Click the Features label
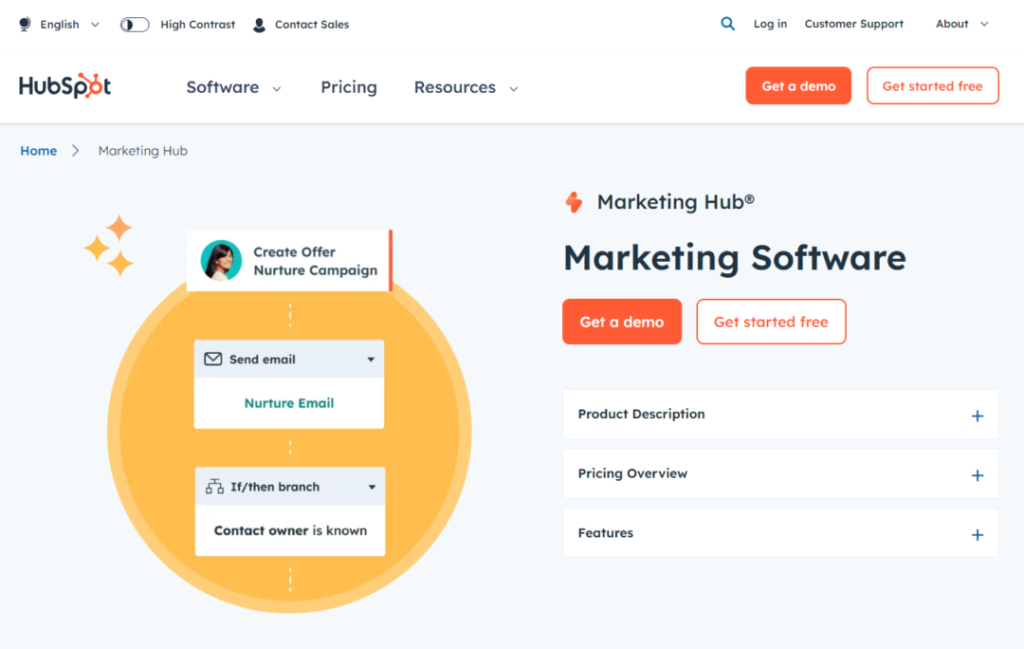1024x649 pixels. point(605,533)
